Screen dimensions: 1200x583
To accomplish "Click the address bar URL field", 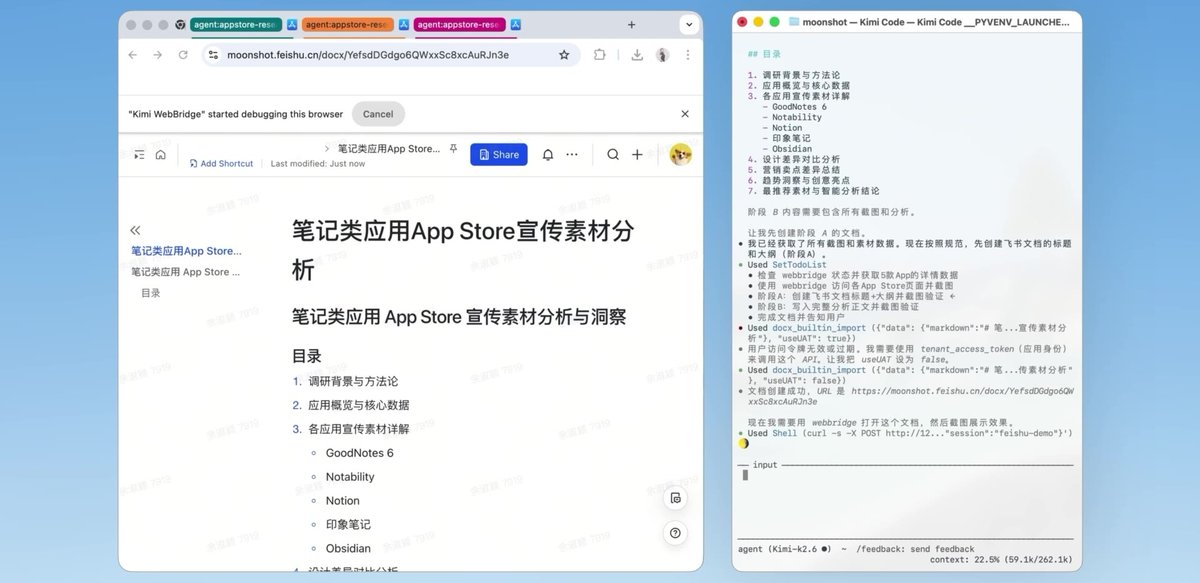I will (x=390, y=55).
